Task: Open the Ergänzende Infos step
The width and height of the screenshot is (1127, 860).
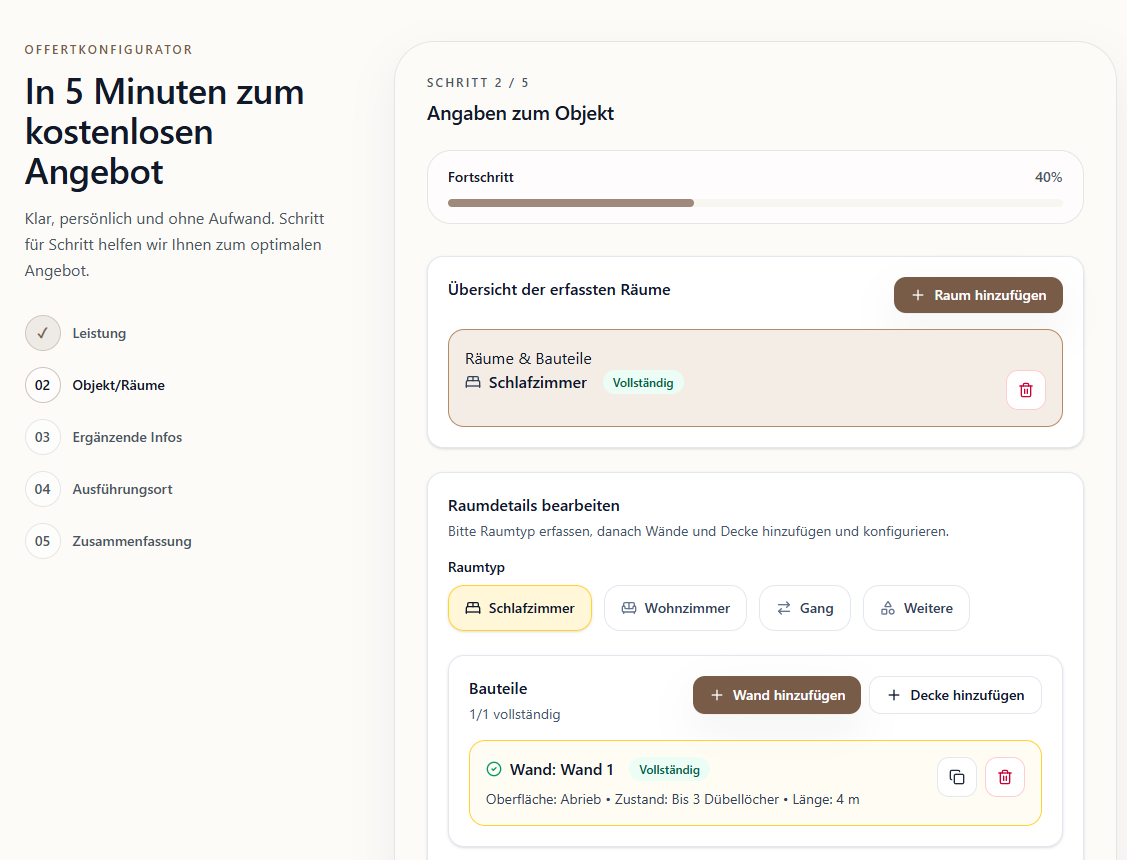Action: coord(127,437)
